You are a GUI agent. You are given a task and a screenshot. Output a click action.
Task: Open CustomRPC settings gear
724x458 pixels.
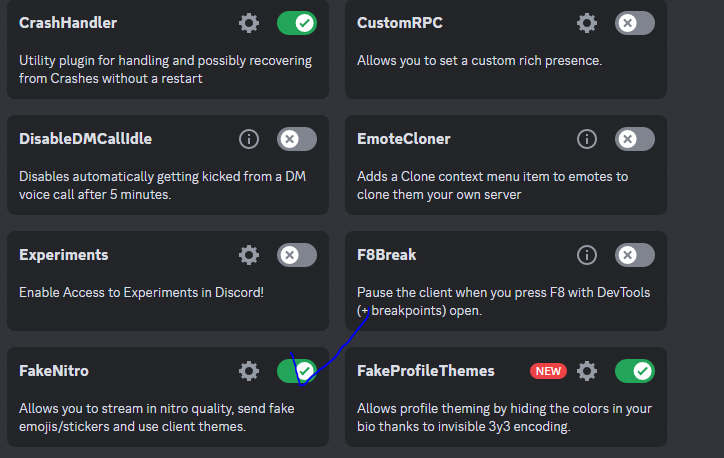click(x=587, y=22)
